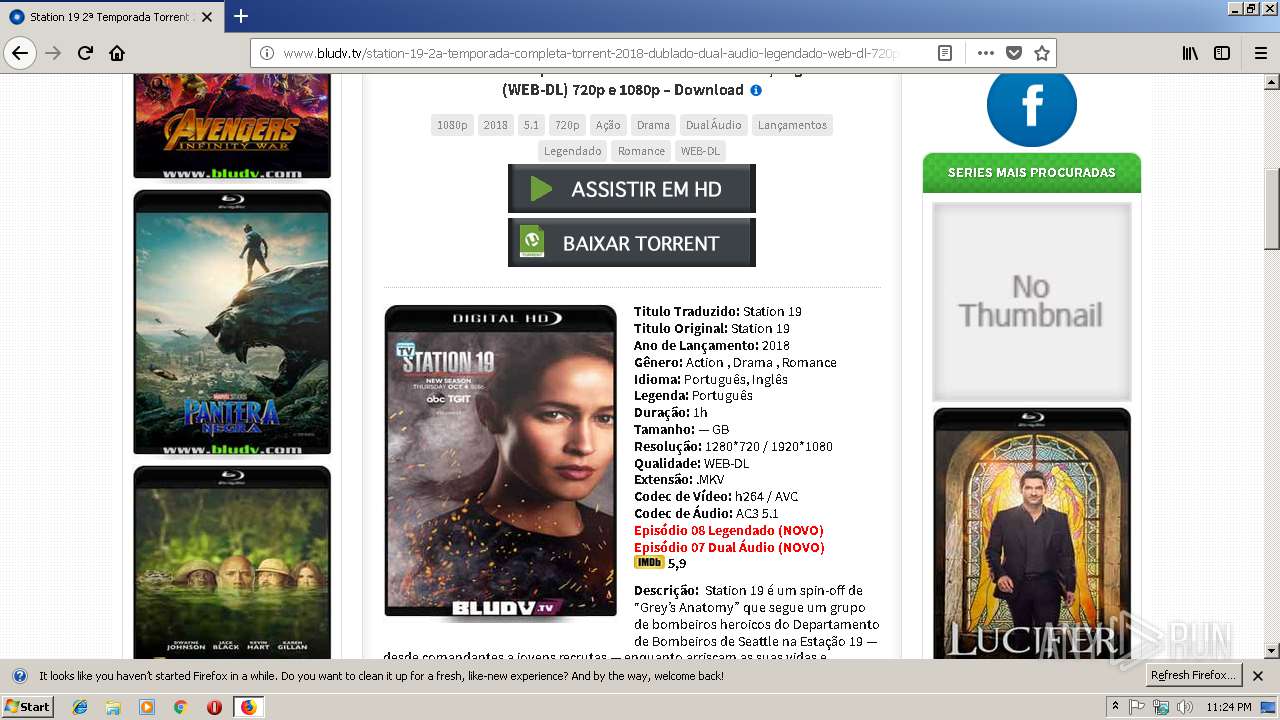1280x720 pixels.
Task: Open the Windows Start menu
Action: tap(27, 707)
